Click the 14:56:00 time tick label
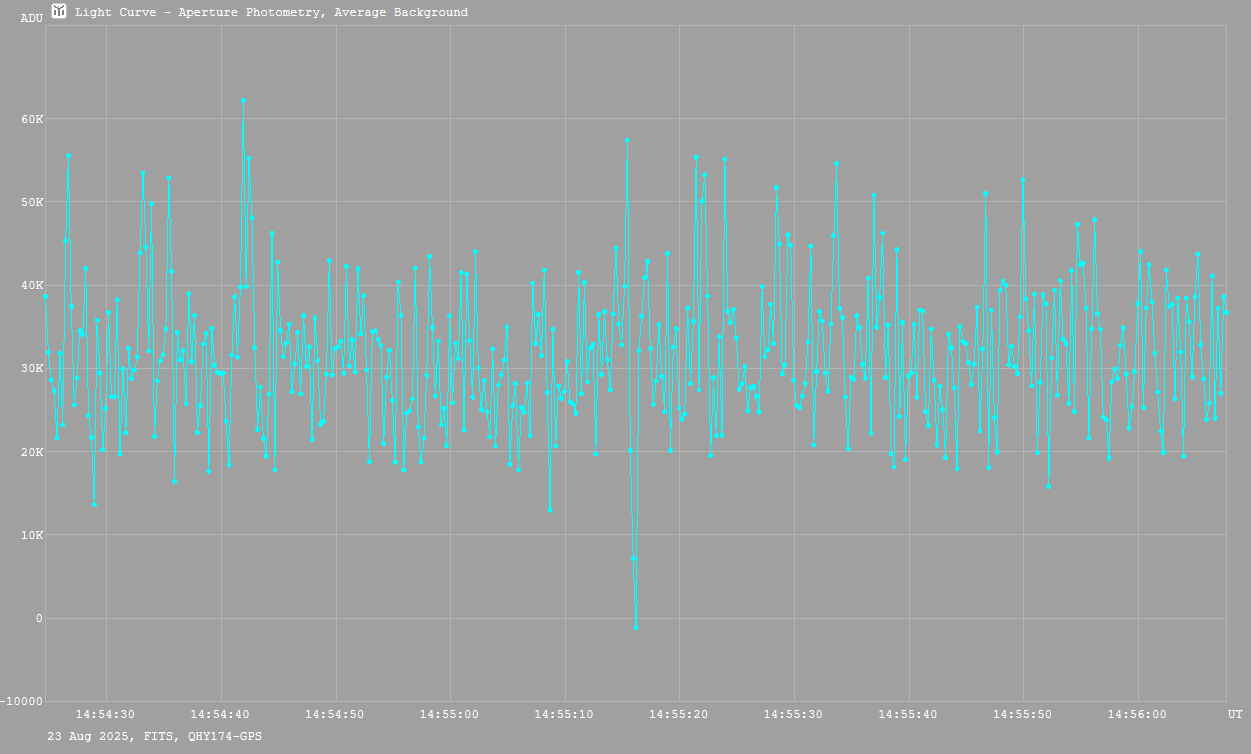 coord(1137,714)
